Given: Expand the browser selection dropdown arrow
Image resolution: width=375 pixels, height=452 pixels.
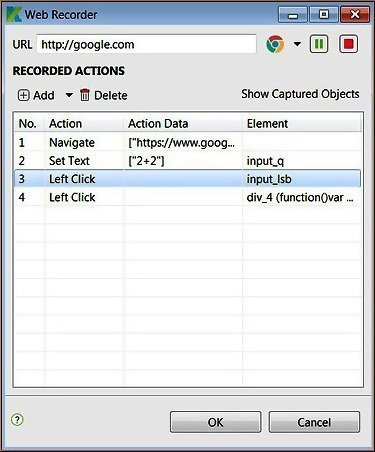Looking at the screenshot, I should [x=297, y=44].
